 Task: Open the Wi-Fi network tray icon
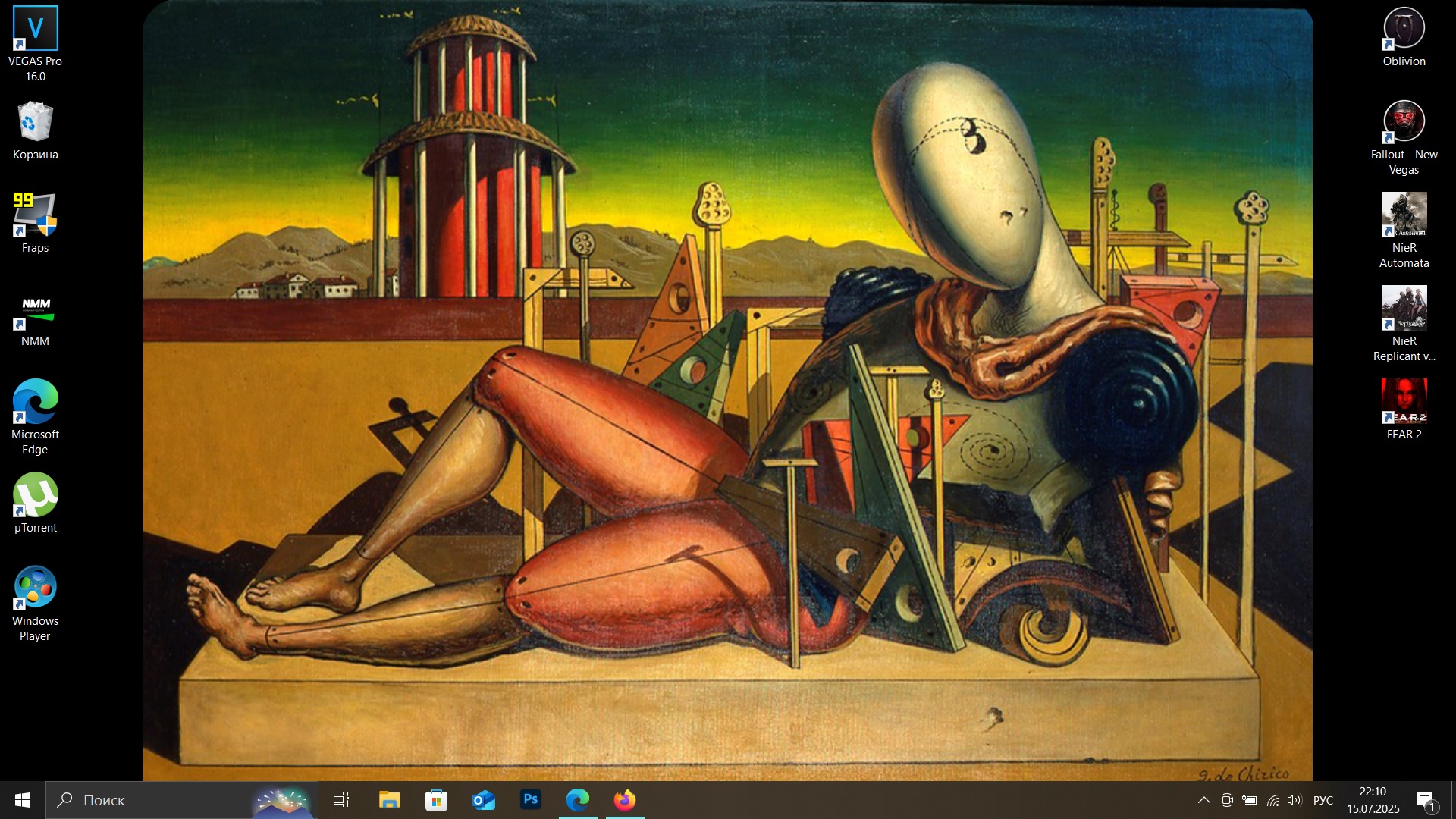pos(1272,800)
